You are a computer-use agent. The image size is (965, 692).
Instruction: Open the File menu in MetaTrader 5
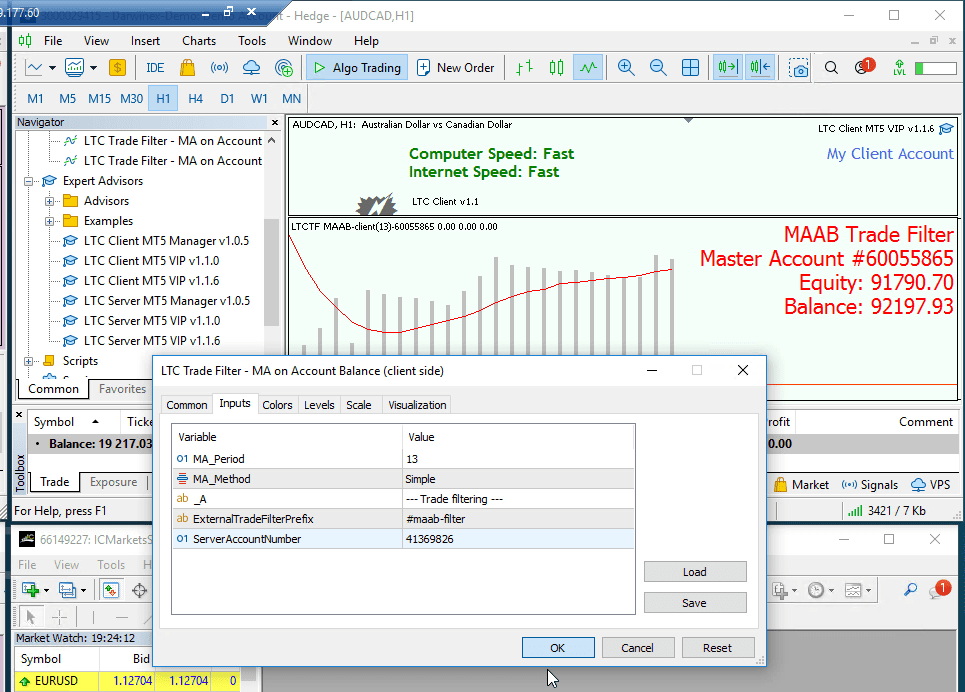coord(53,41)
